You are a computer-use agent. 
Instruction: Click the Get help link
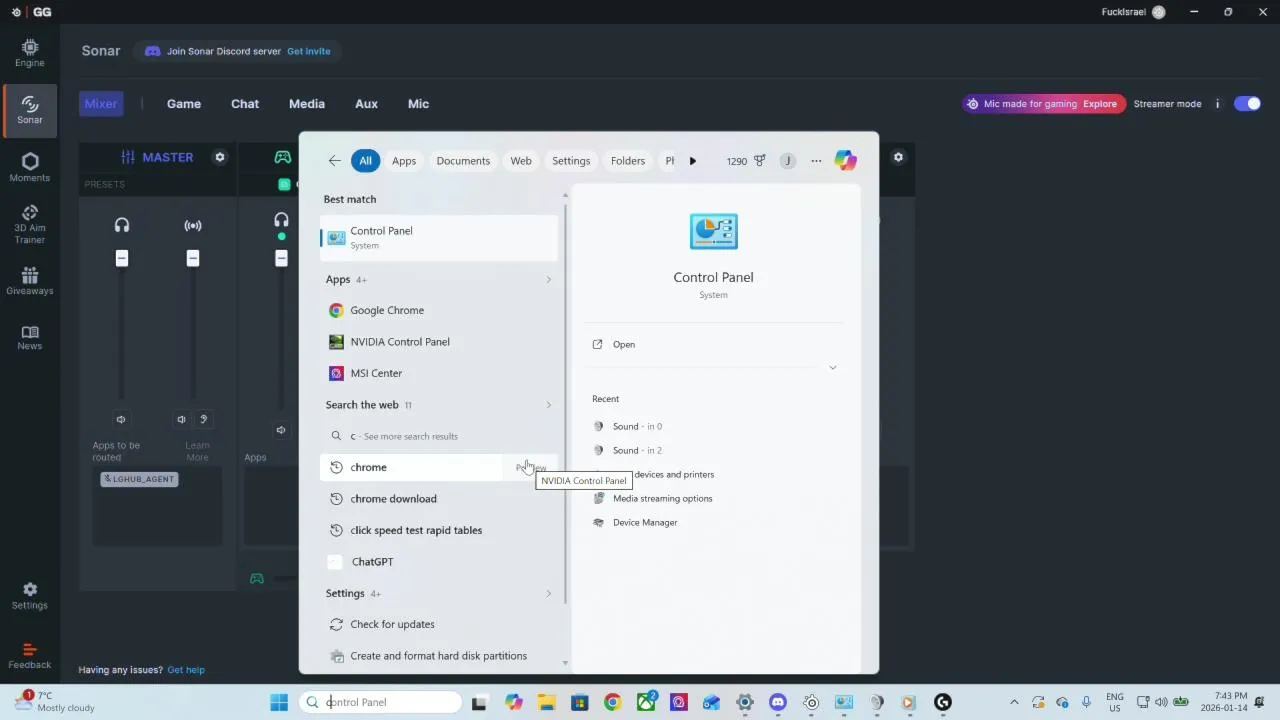(x=186, y=670)
